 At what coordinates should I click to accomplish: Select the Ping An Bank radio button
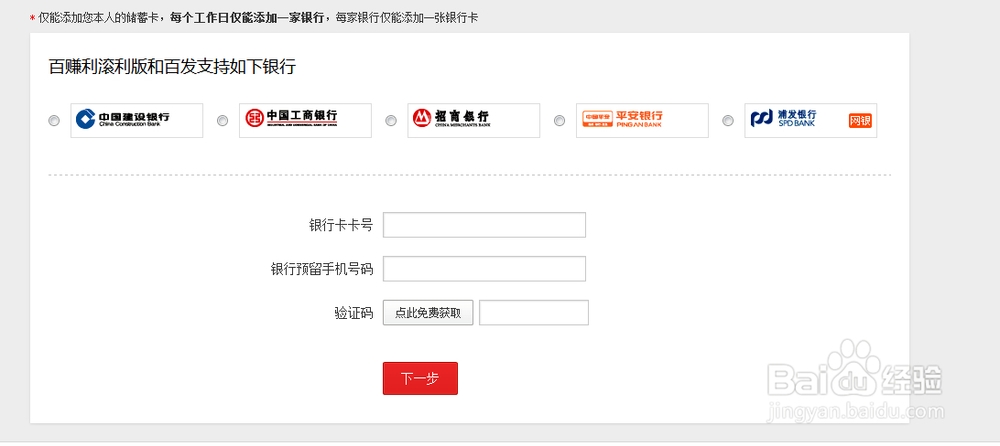[x=559, y=121]
